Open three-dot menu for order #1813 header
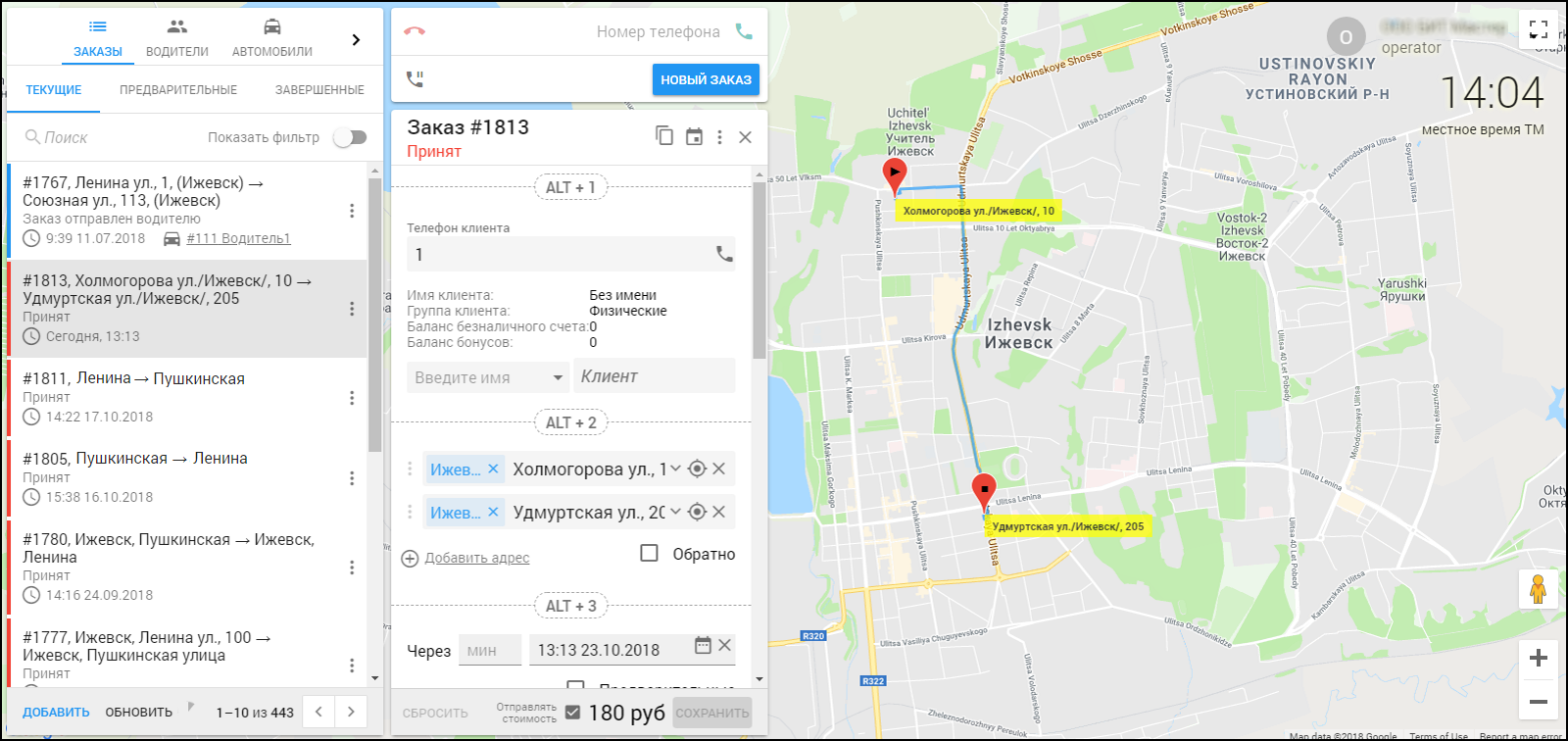The image size is (1568, 741). (x=719, y=137)
